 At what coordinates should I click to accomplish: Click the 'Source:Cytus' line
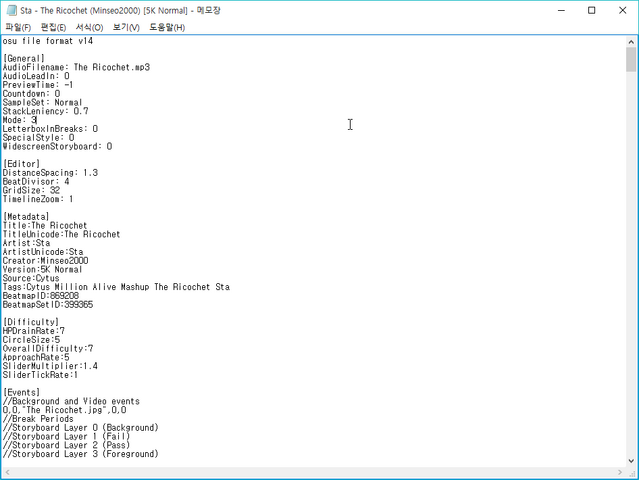[31, 278]
